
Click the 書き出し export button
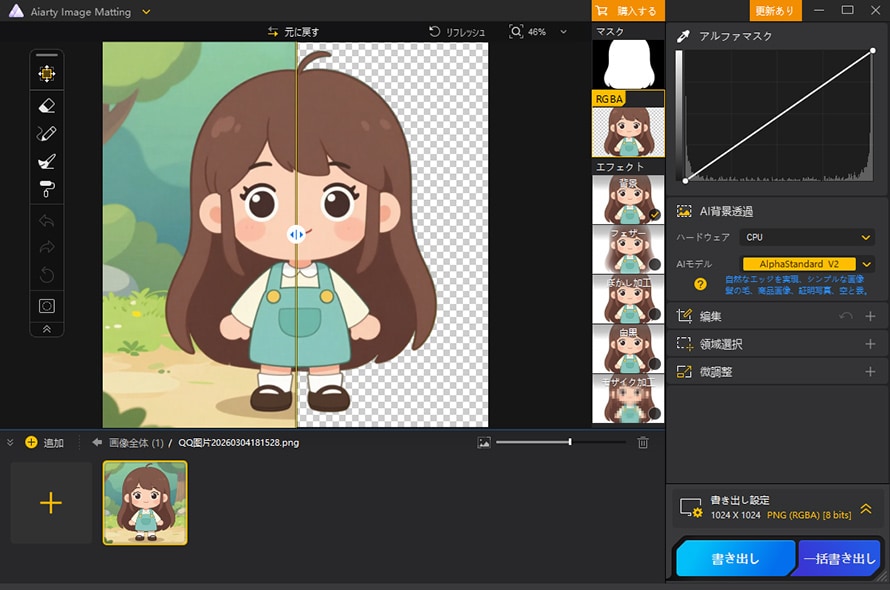coord(735,558)
